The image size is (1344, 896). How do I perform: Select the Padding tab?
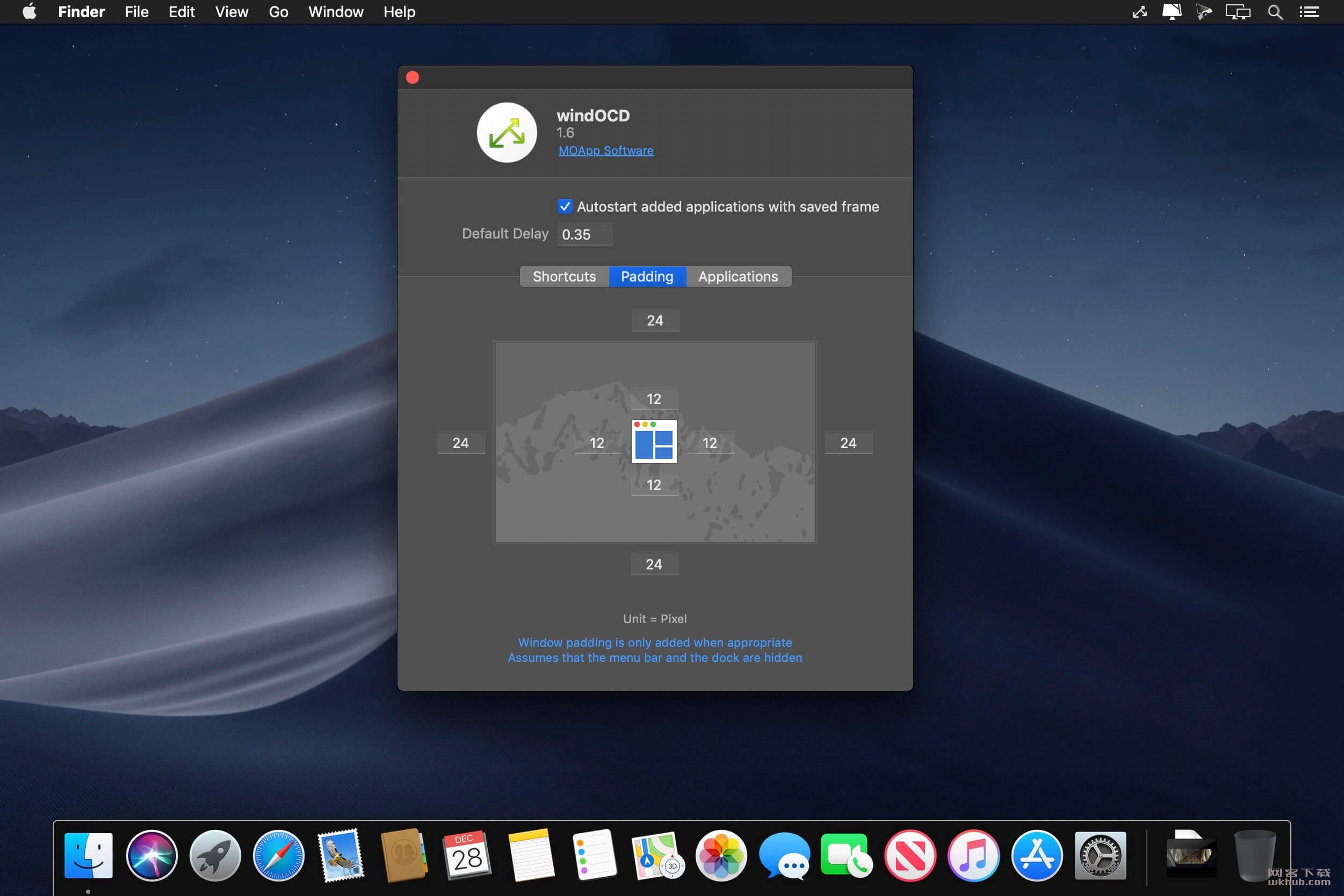coord(647,277)
